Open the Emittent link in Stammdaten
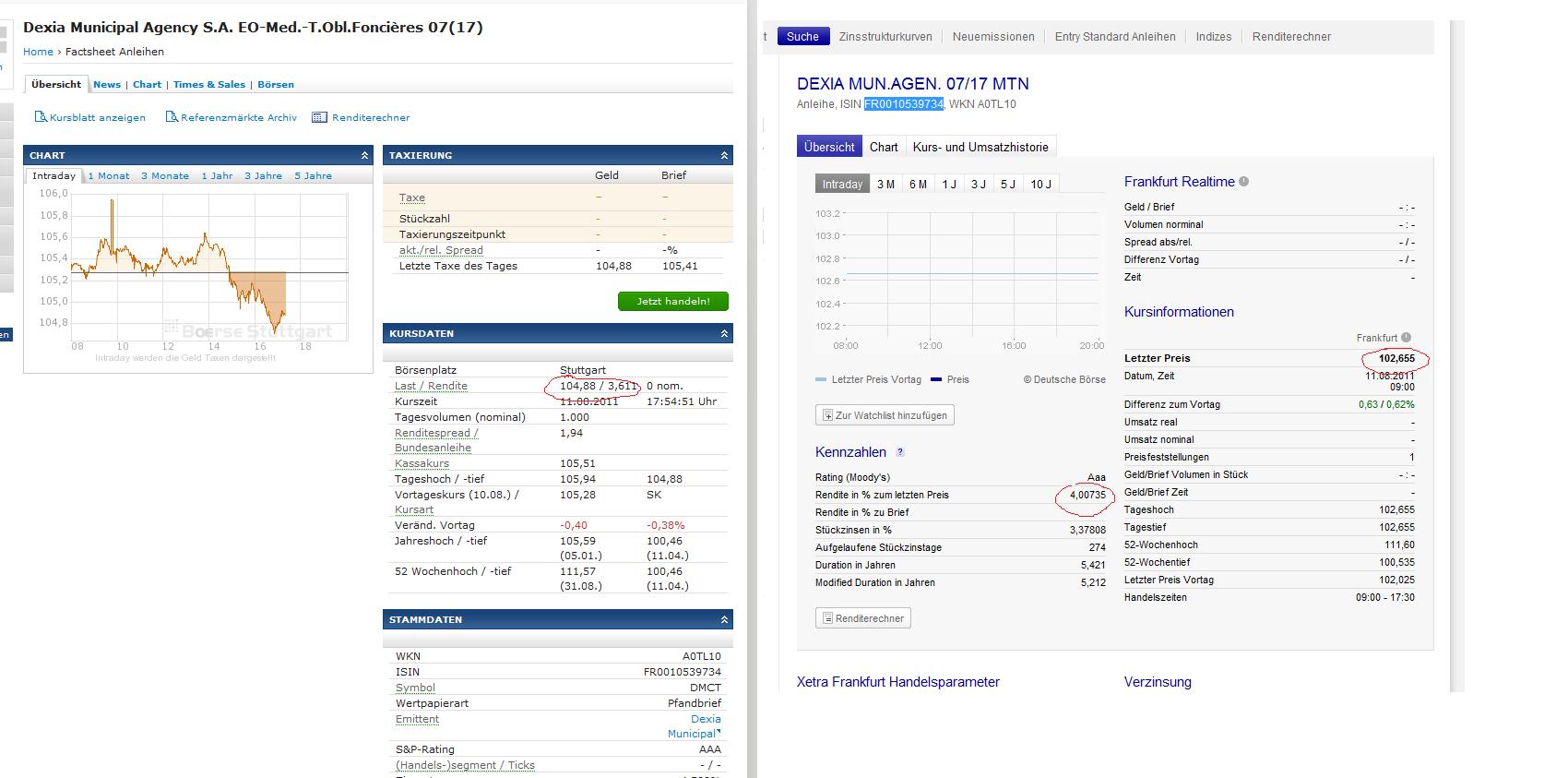 pos(417,719)
